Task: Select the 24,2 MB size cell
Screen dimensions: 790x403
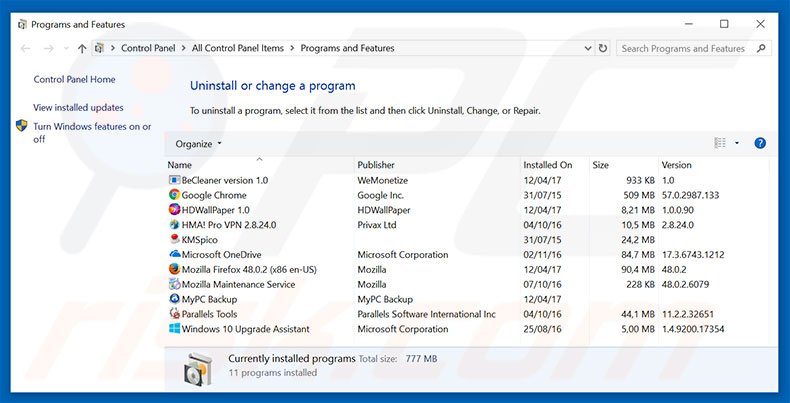Action: click(x=638, y=240)
